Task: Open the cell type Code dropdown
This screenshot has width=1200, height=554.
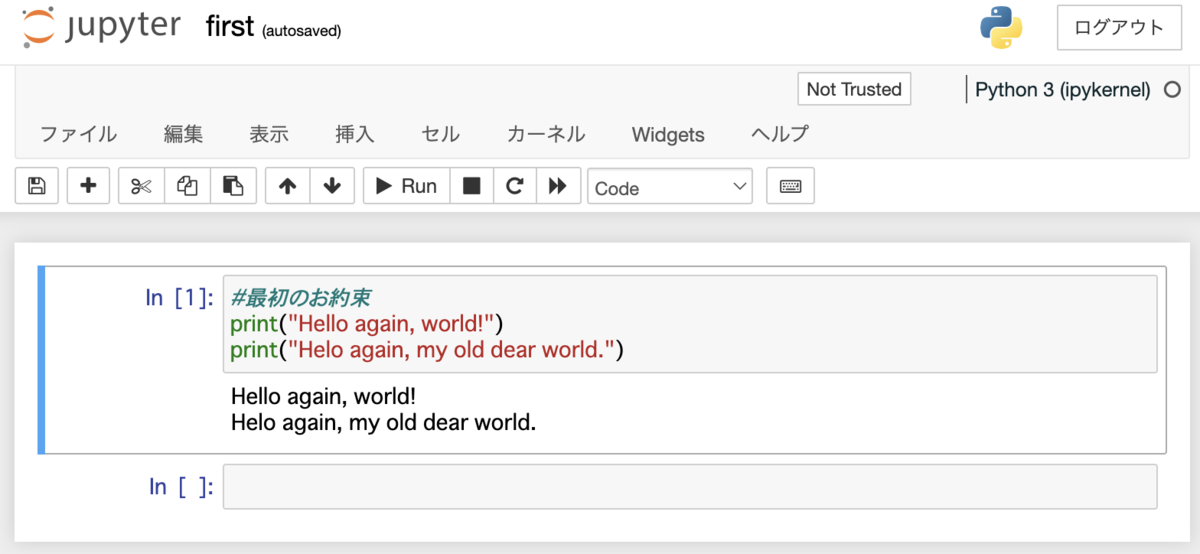Action: coord(670,187)
